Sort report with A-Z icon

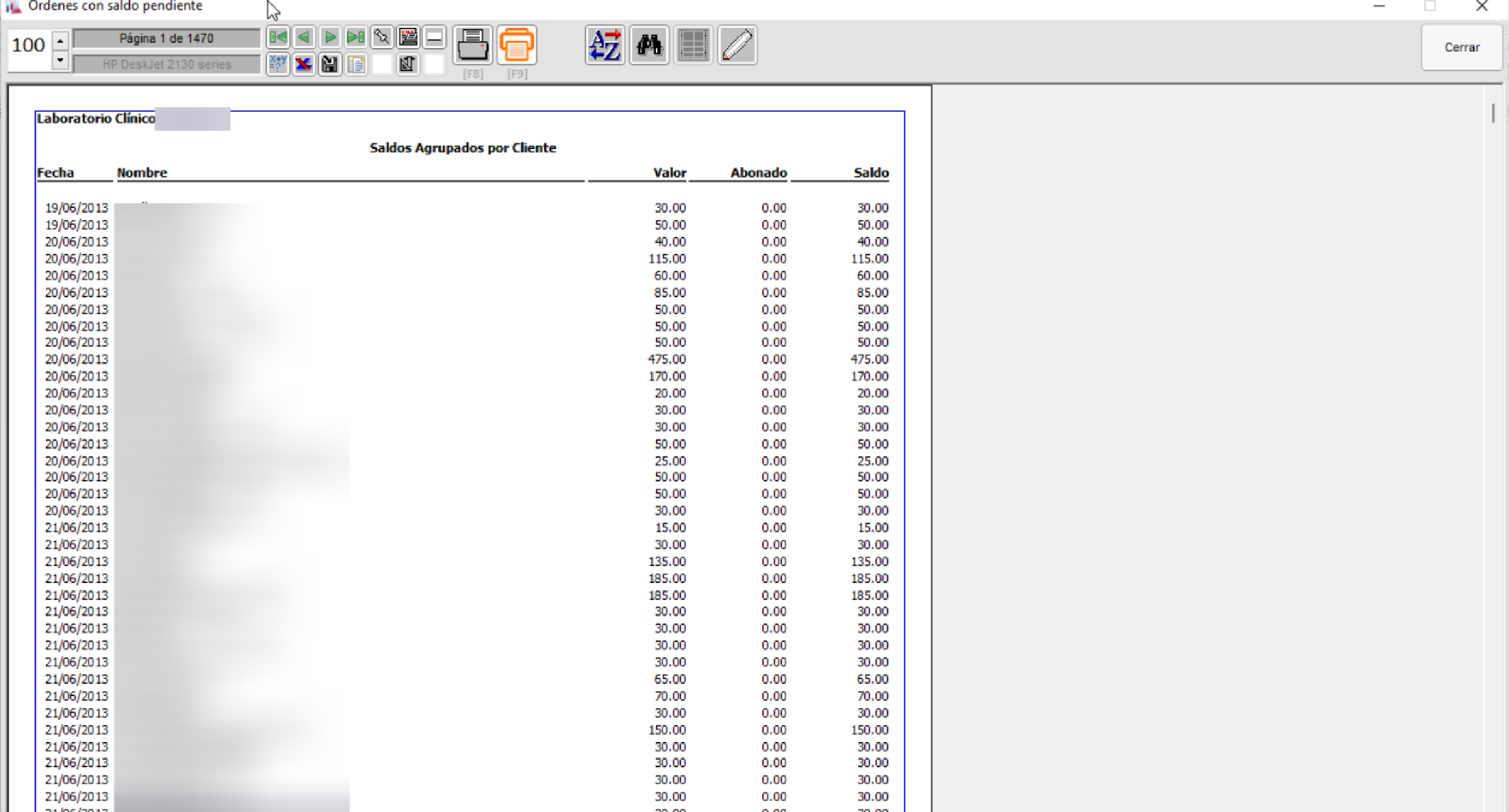tap(605, 45)
